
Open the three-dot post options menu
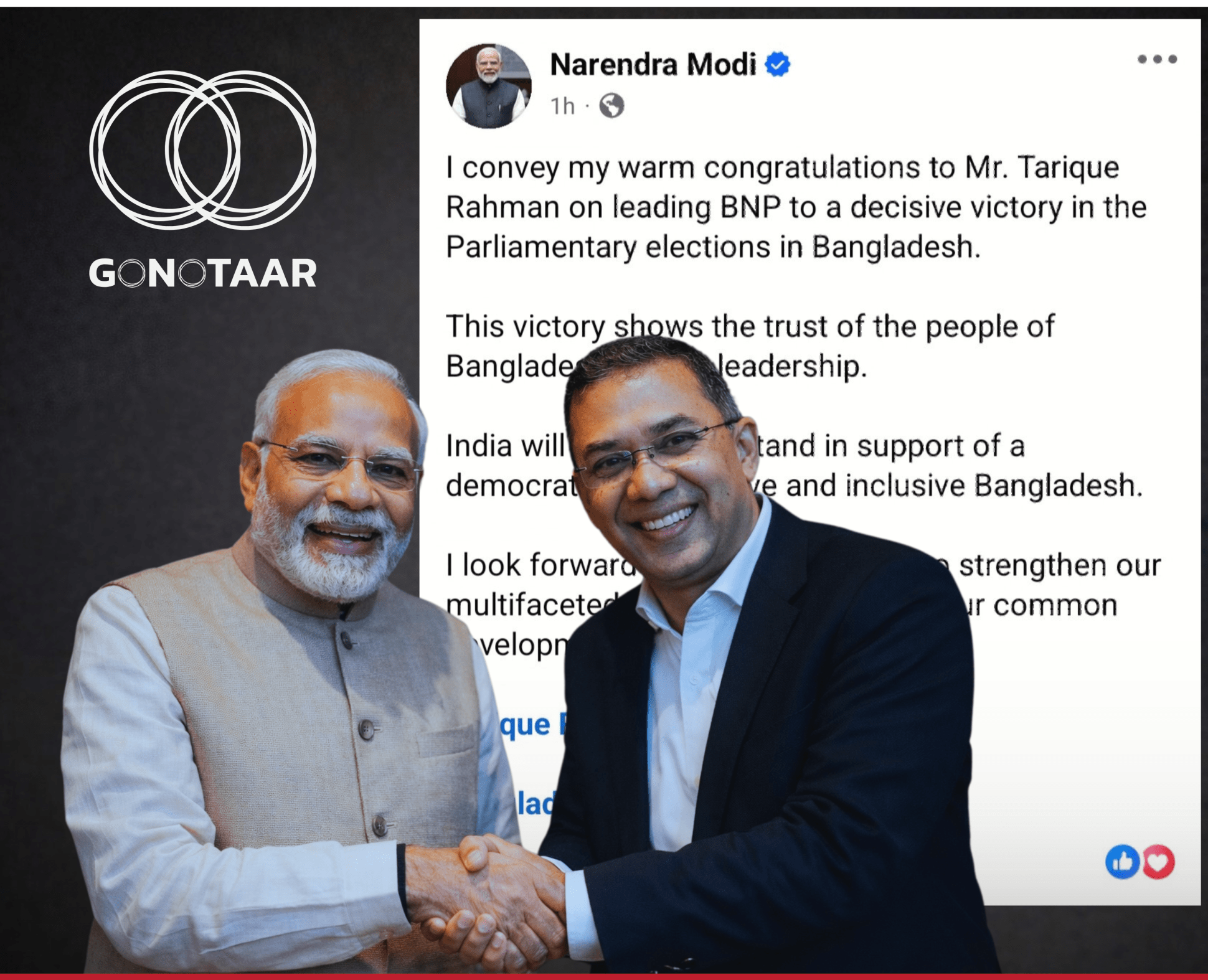(x=1157, y=59)
